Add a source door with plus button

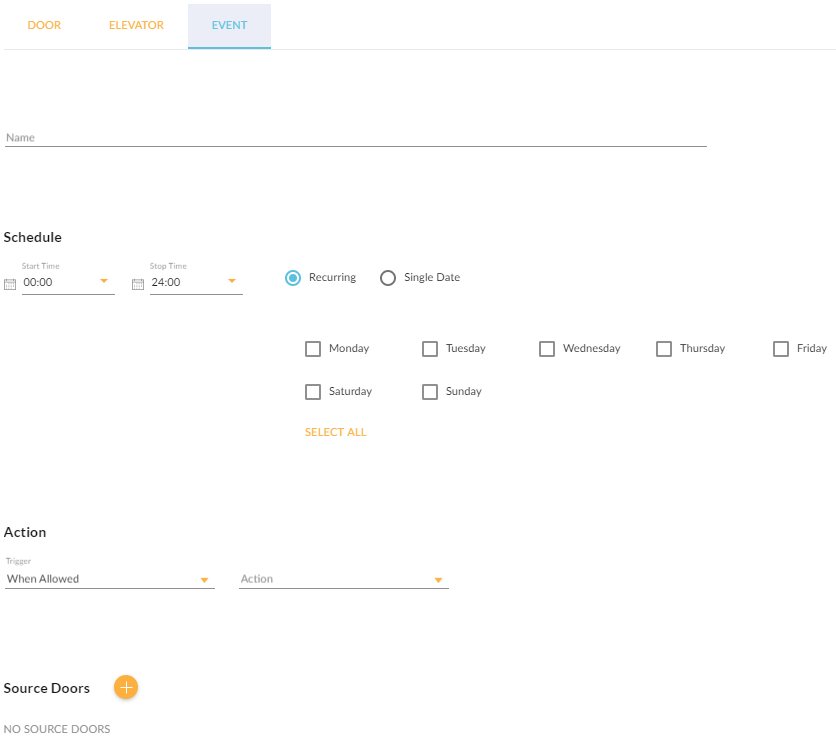[x=126, y=687]
